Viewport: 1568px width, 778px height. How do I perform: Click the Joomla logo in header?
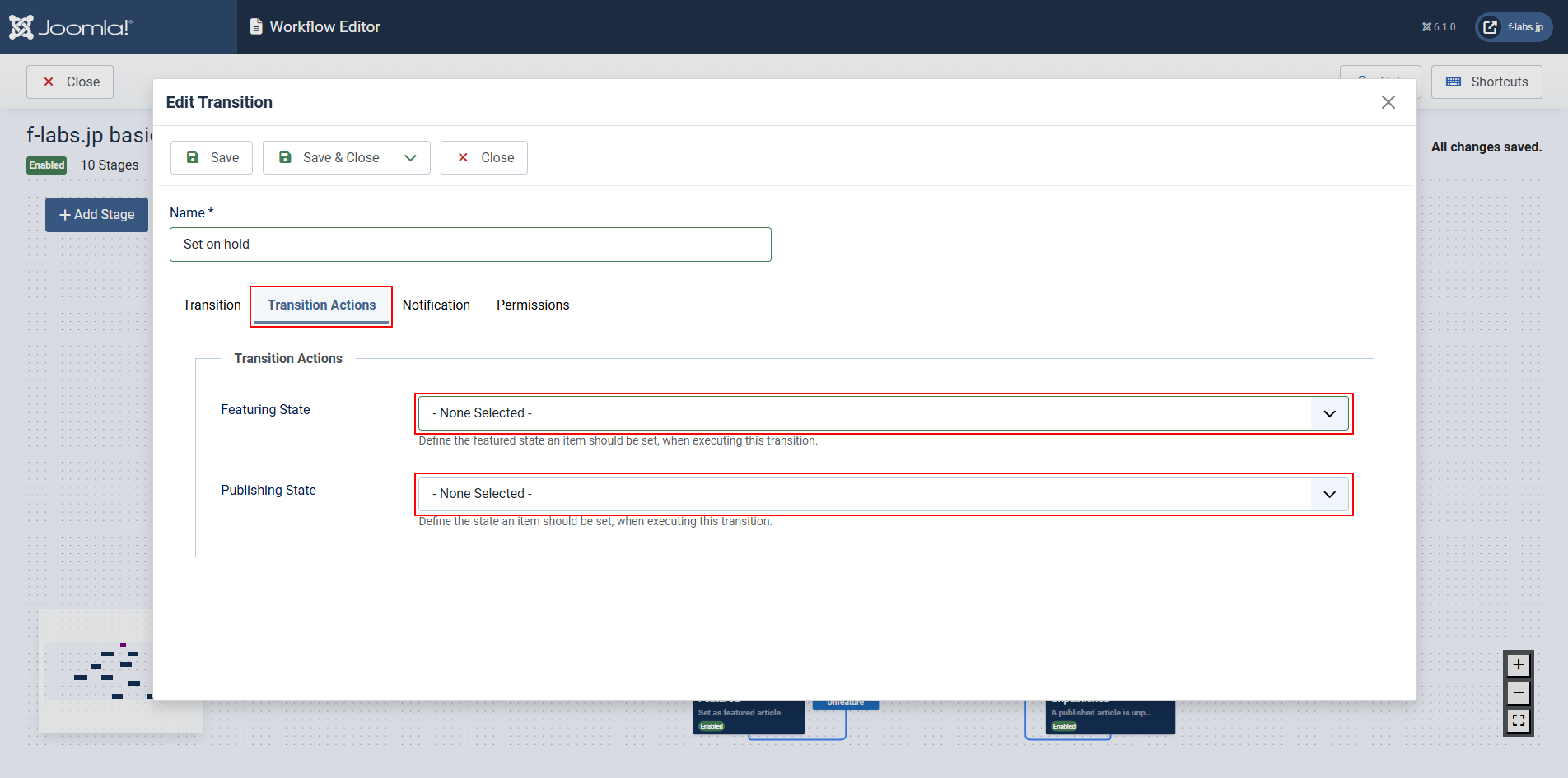(71, 27)
